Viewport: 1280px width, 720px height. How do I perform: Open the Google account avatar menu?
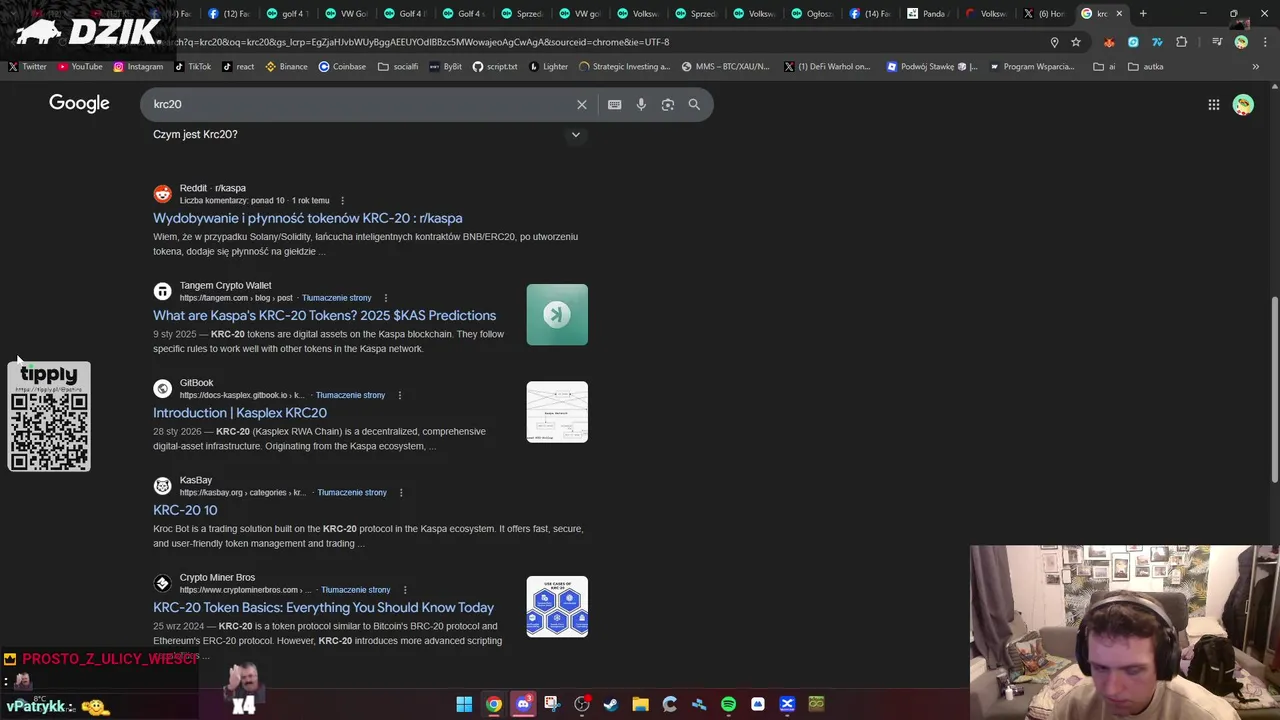click(x=1243, y=104)
